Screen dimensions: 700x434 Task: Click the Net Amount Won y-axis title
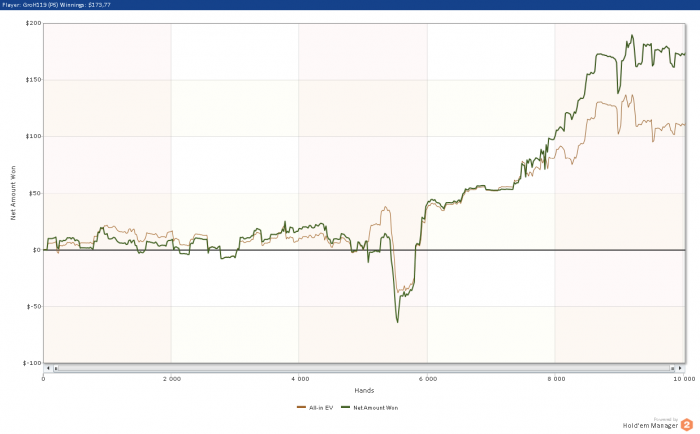coord(13,193)
